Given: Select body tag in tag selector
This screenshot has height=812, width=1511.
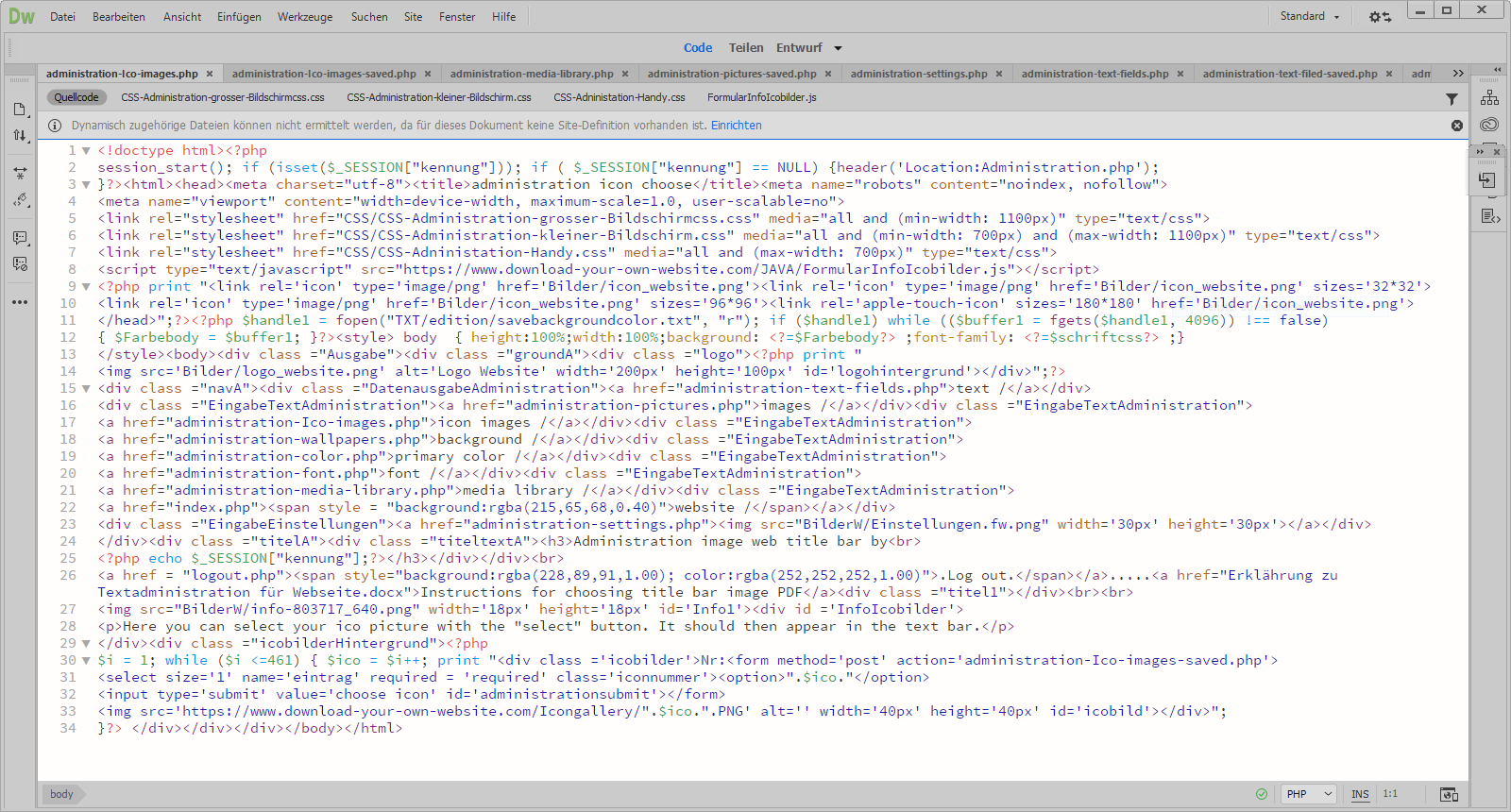Looking at the screenshot, I should 61,794.
